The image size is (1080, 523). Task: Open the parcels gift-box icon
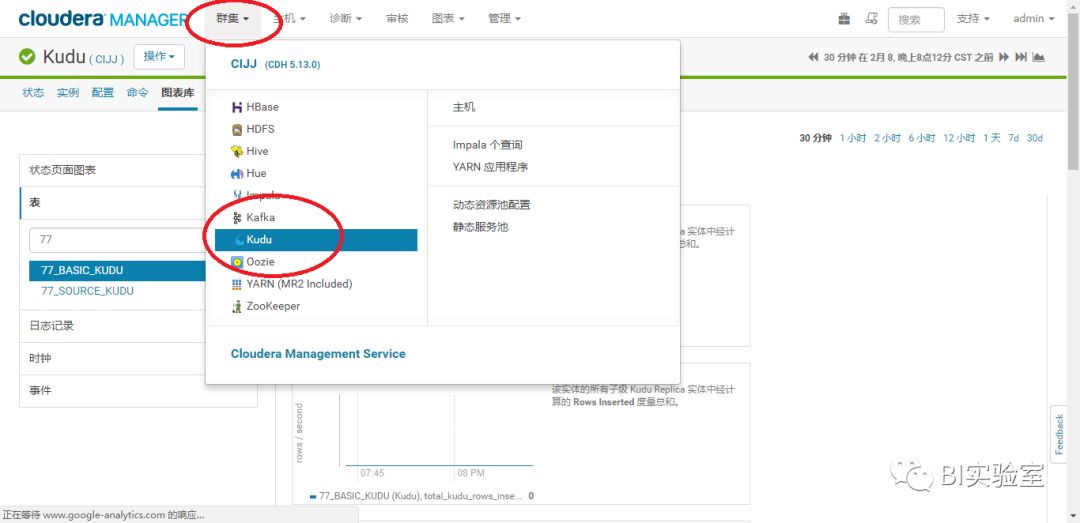point(844,19)
